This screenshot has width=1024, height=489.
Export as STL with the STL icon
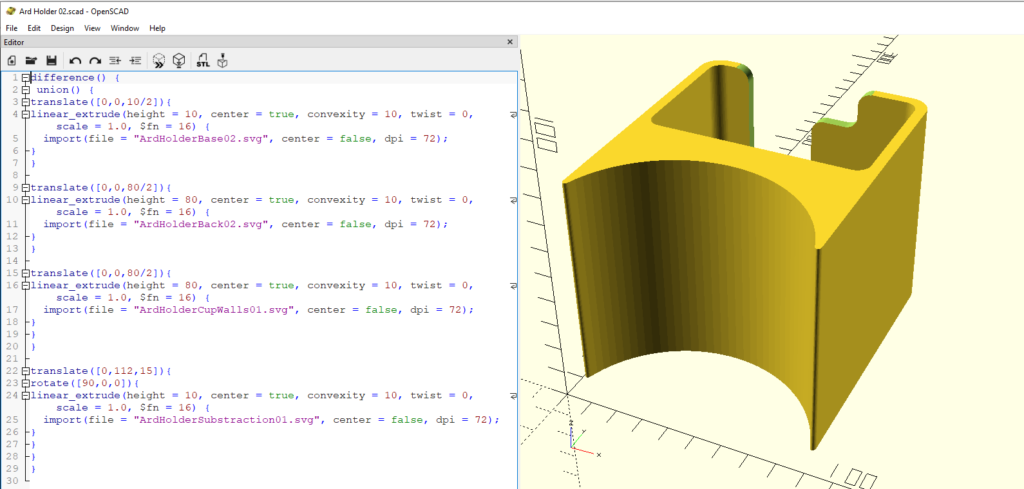[x=202, y=61]
